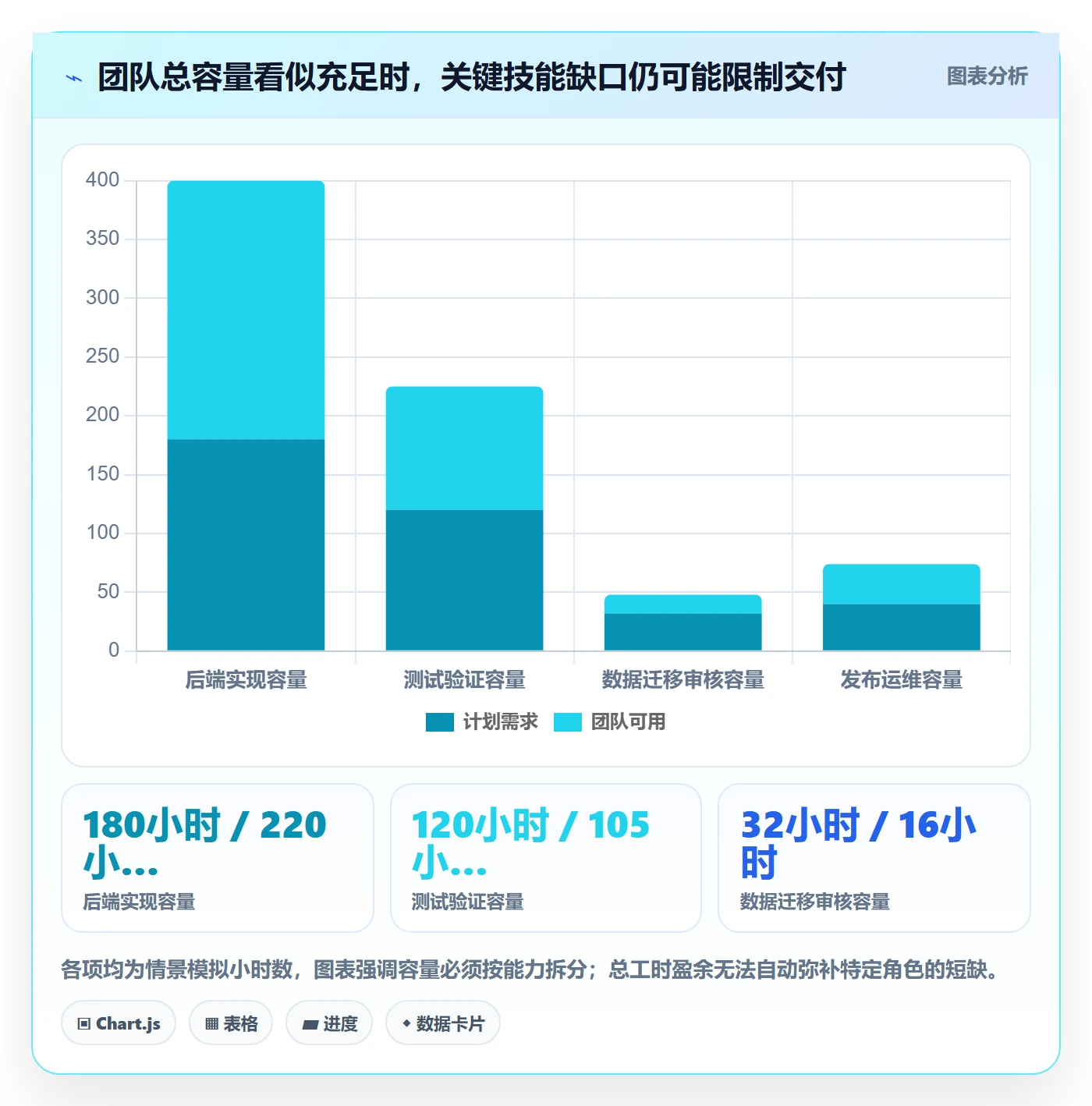Click the light 团队可用 bar for 后端实现容量

pos(246,310)
